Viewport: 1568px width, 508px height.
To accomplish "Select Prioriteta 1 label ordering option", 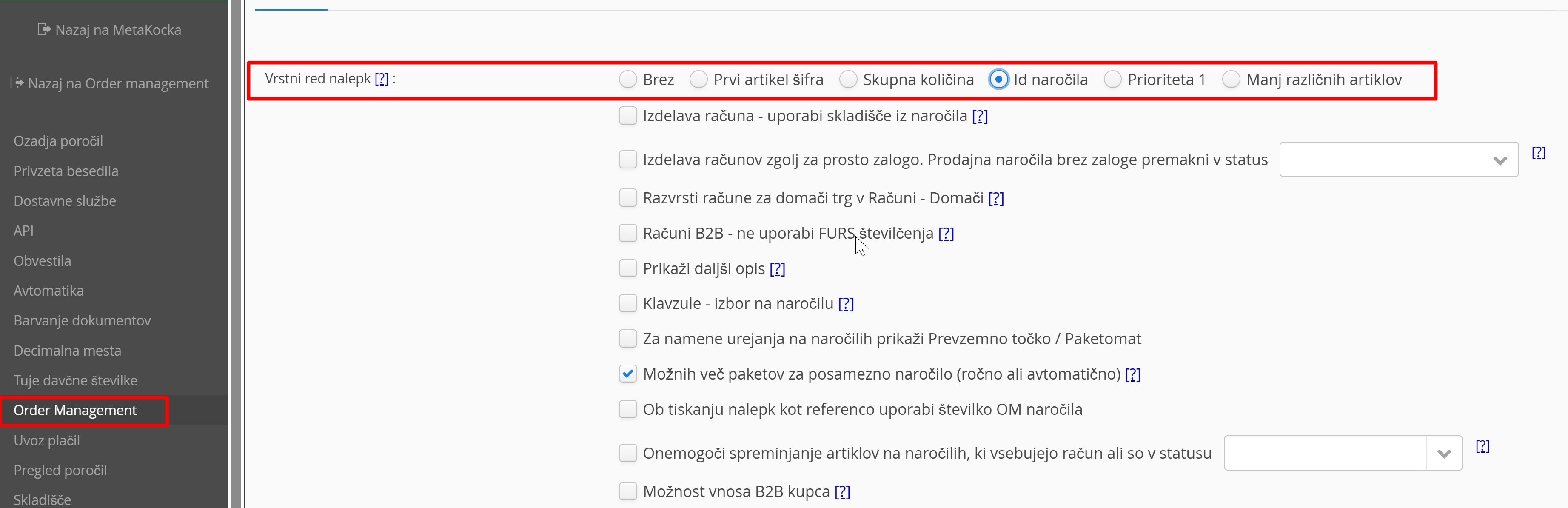I will [x=1113, y=79].
